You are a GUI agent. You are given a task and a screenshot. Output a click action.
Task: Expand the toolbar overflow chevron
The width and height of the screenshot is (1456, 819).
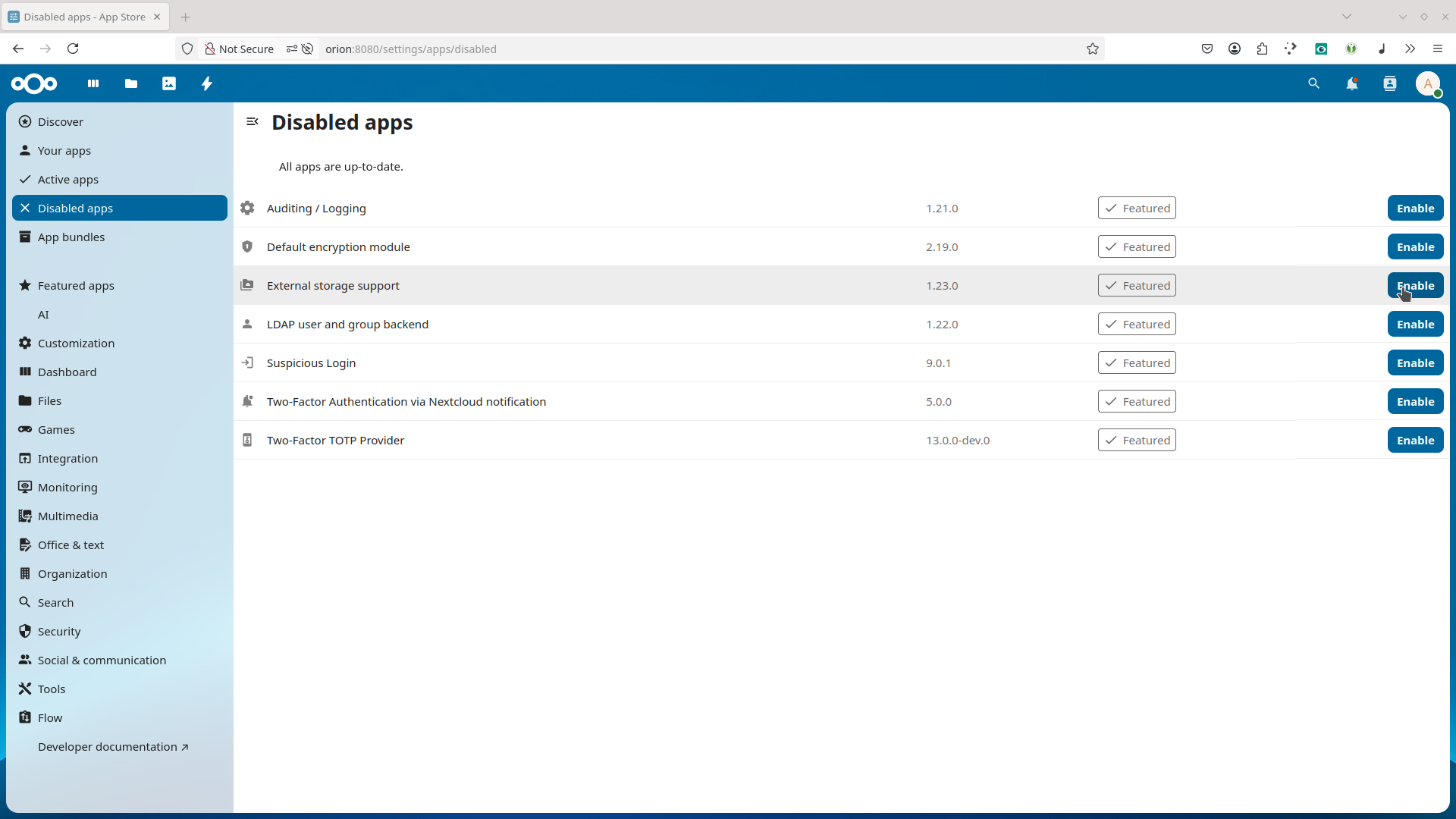1410,49
